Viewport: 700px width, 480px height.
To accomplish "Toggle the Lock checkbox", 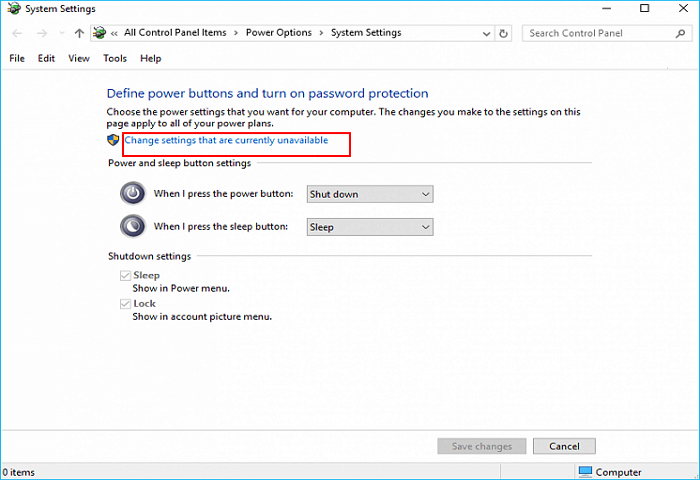I will 125,303.
